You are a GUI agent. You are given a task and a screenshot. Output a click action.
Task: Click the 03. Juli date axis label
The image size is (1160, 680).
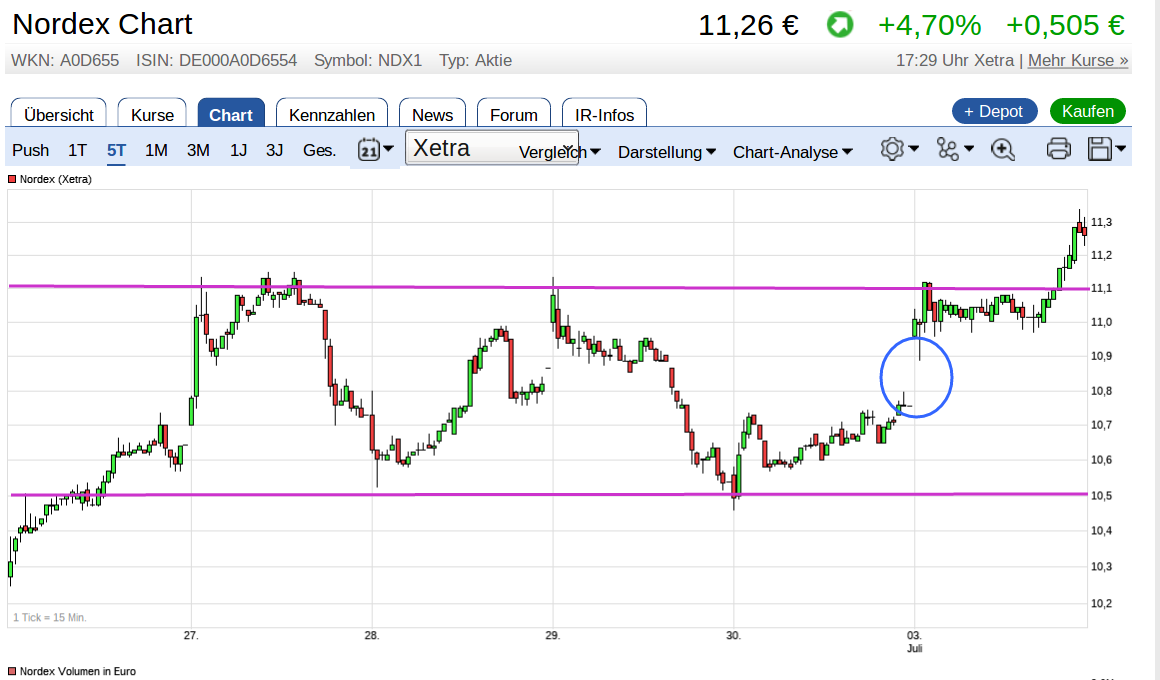tap(915, 642)
